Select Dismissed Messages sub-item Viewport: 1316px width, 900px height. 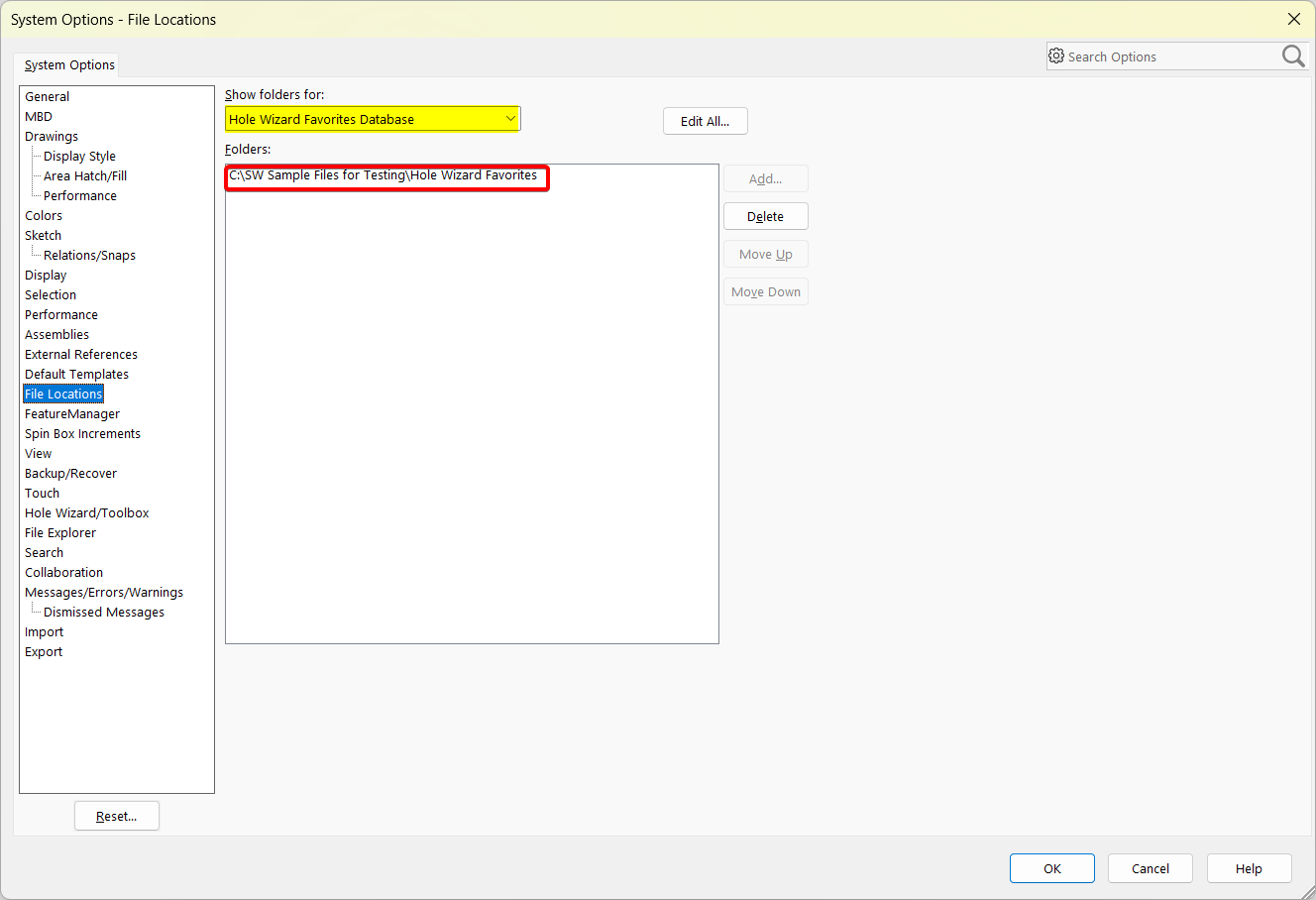point(104,613)
